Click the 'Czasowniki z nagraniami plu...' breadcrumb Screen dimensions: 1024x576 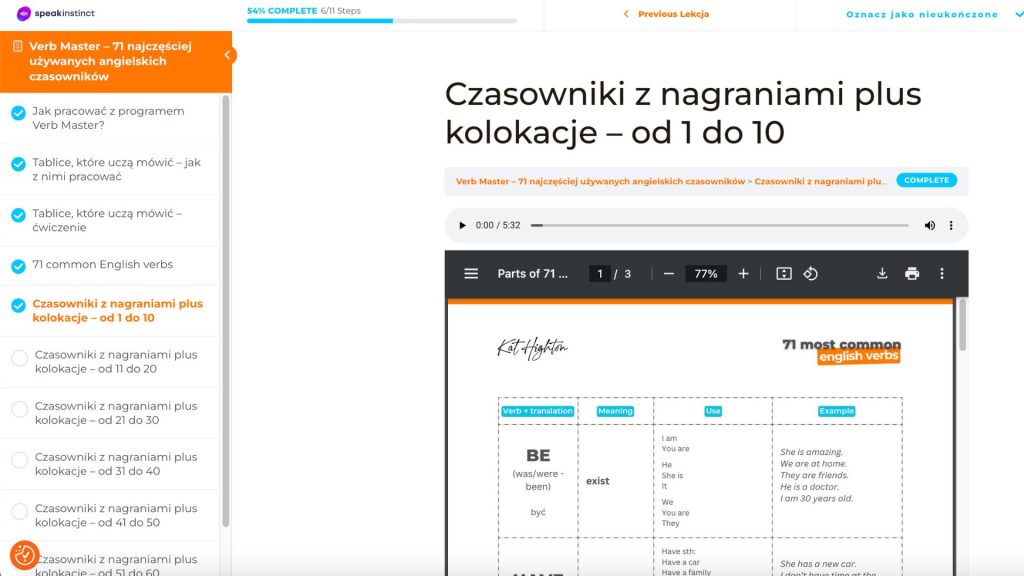coord(820,182)
